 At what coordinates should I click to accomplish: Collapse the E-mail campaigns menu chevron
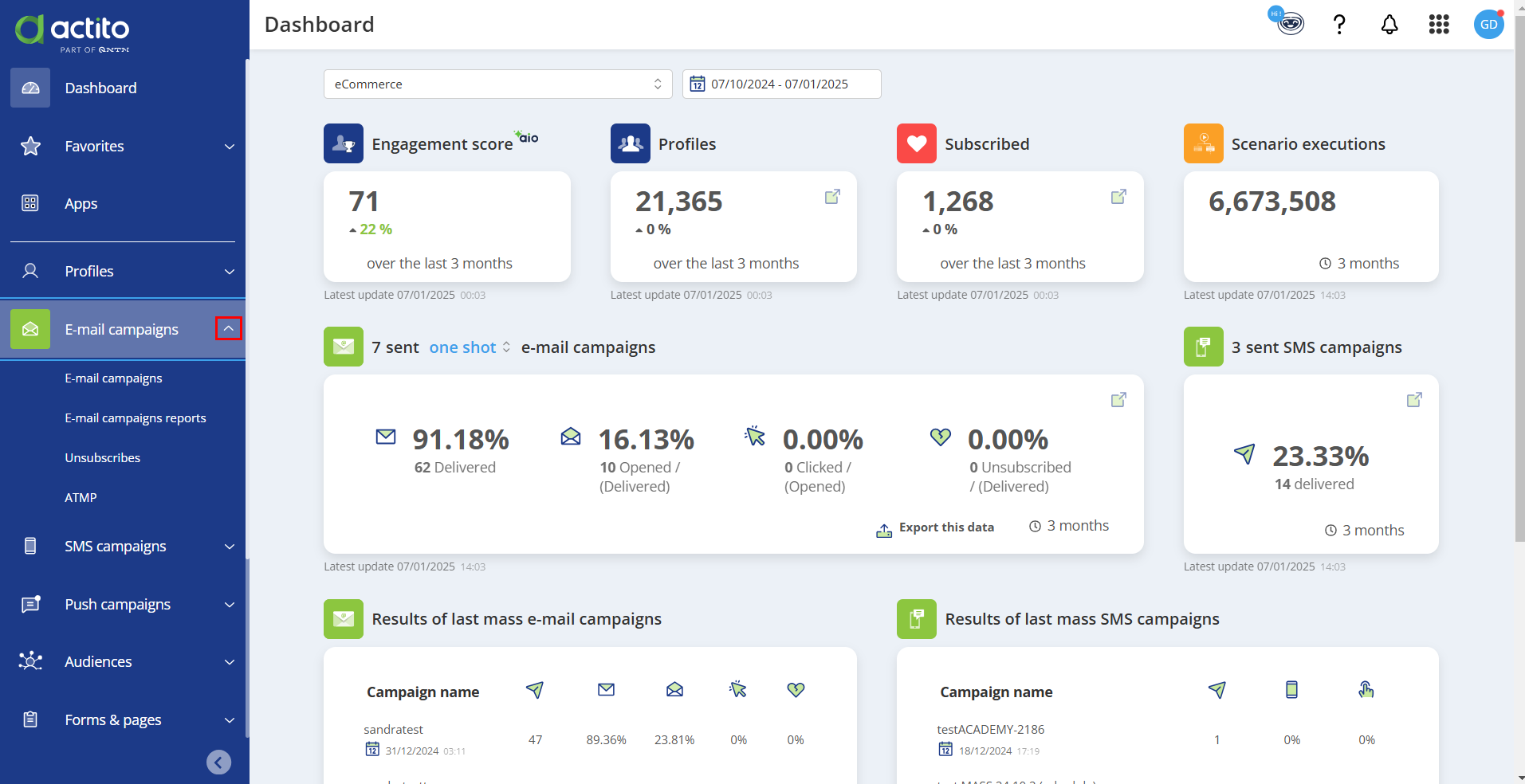tap(228, 328)
